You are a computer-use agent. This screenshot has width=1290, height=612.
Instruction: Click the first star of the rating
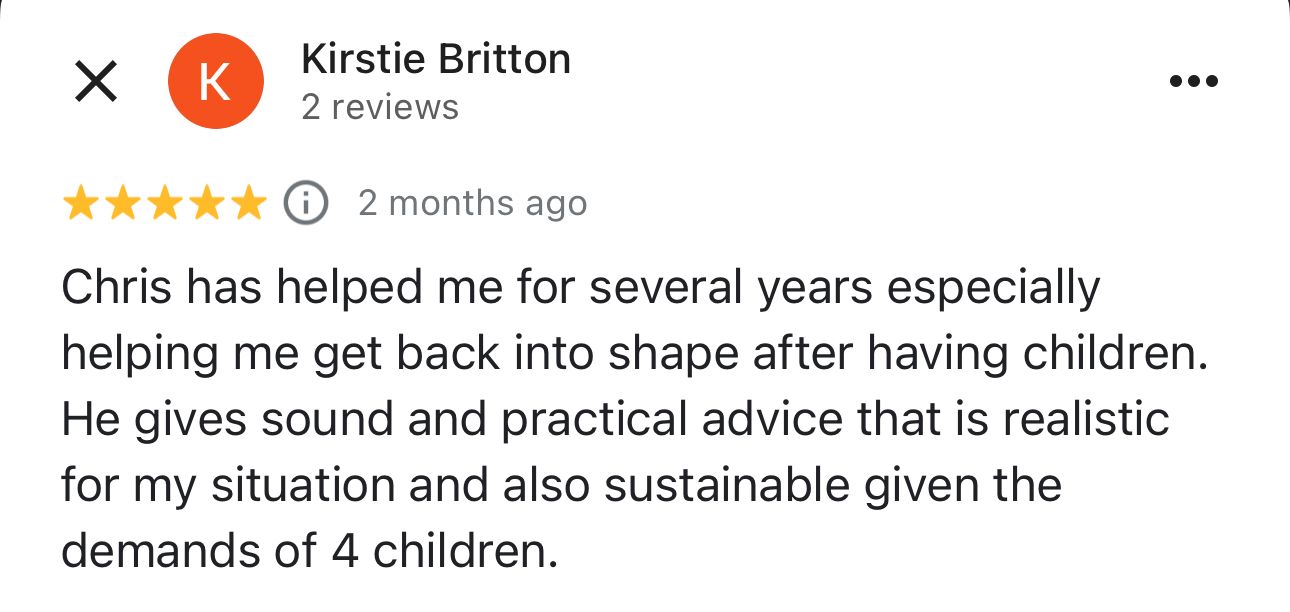80,203
